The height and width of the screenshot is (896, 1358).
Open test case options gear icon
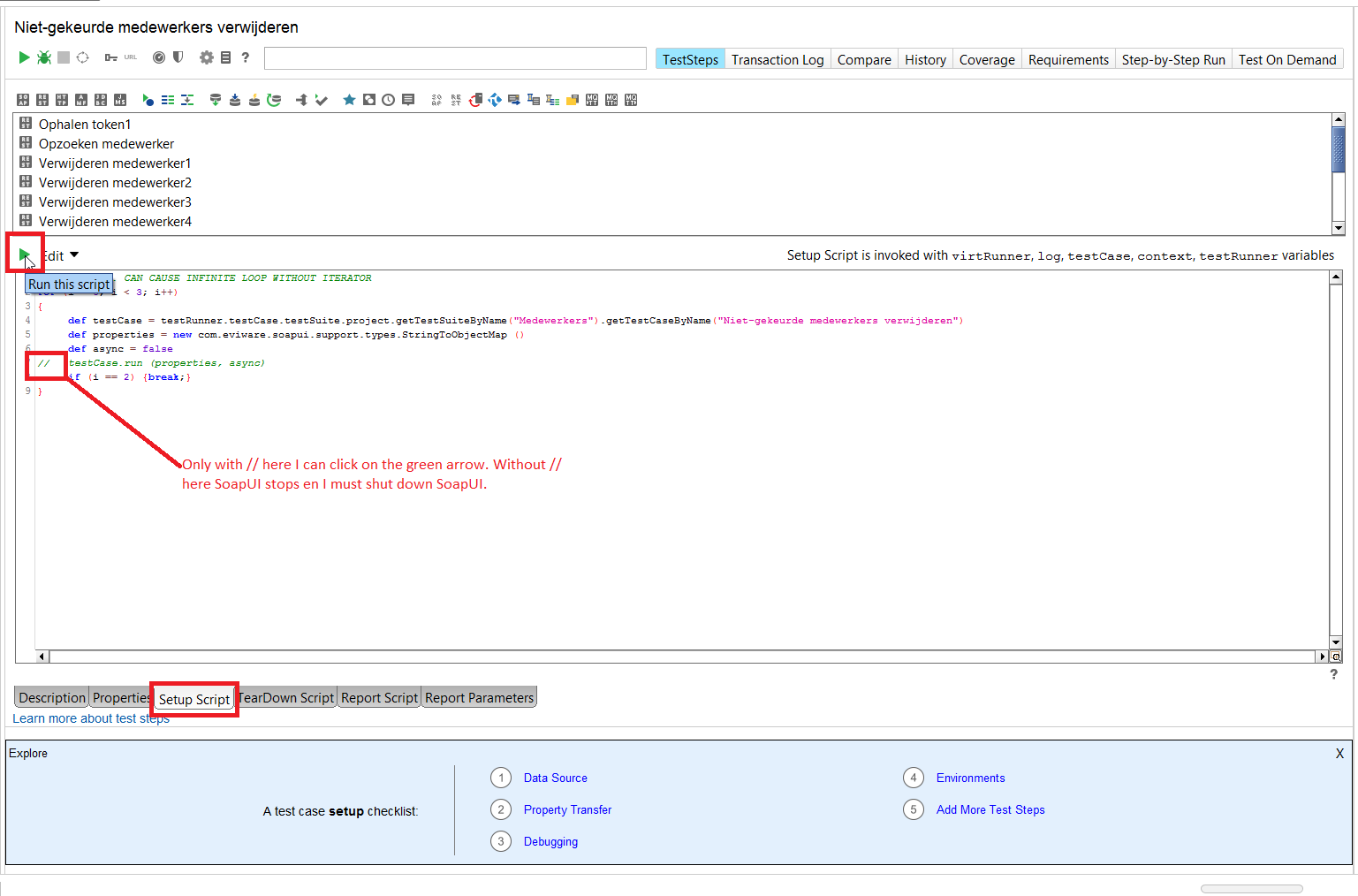(x=206, y=57)
